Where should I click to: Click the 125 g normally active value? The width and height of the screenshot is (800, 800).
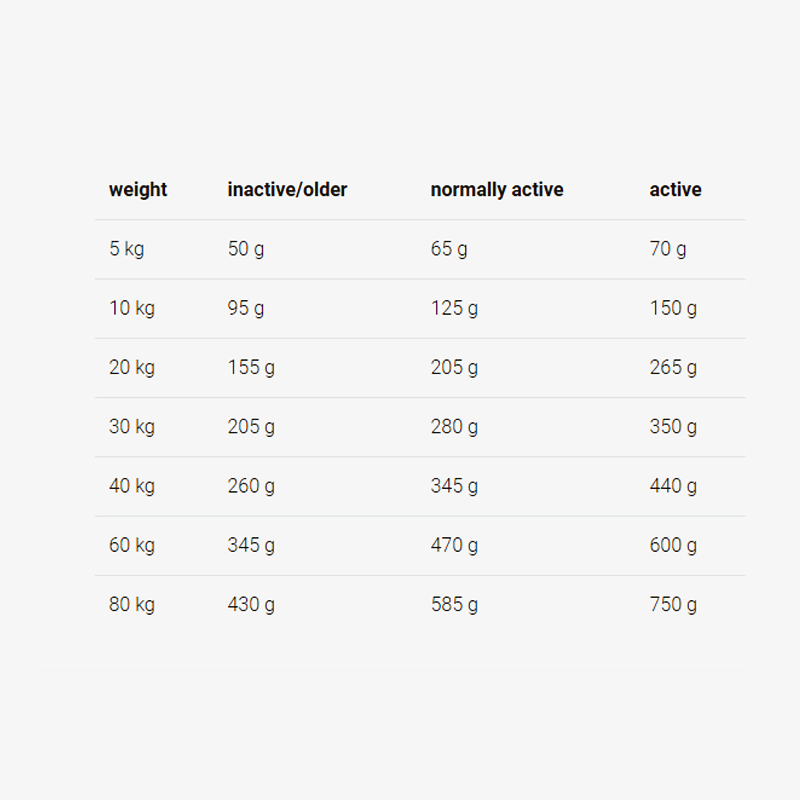coord(454,308)
